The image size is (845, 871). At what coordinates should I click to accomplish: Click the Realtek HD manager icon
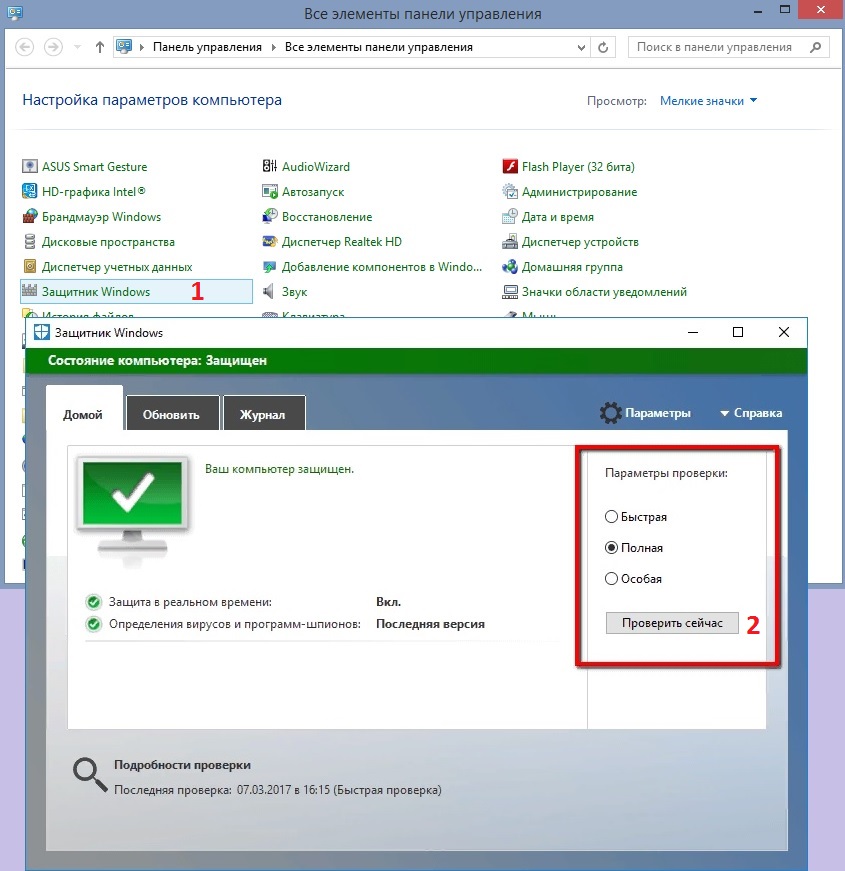269,241
